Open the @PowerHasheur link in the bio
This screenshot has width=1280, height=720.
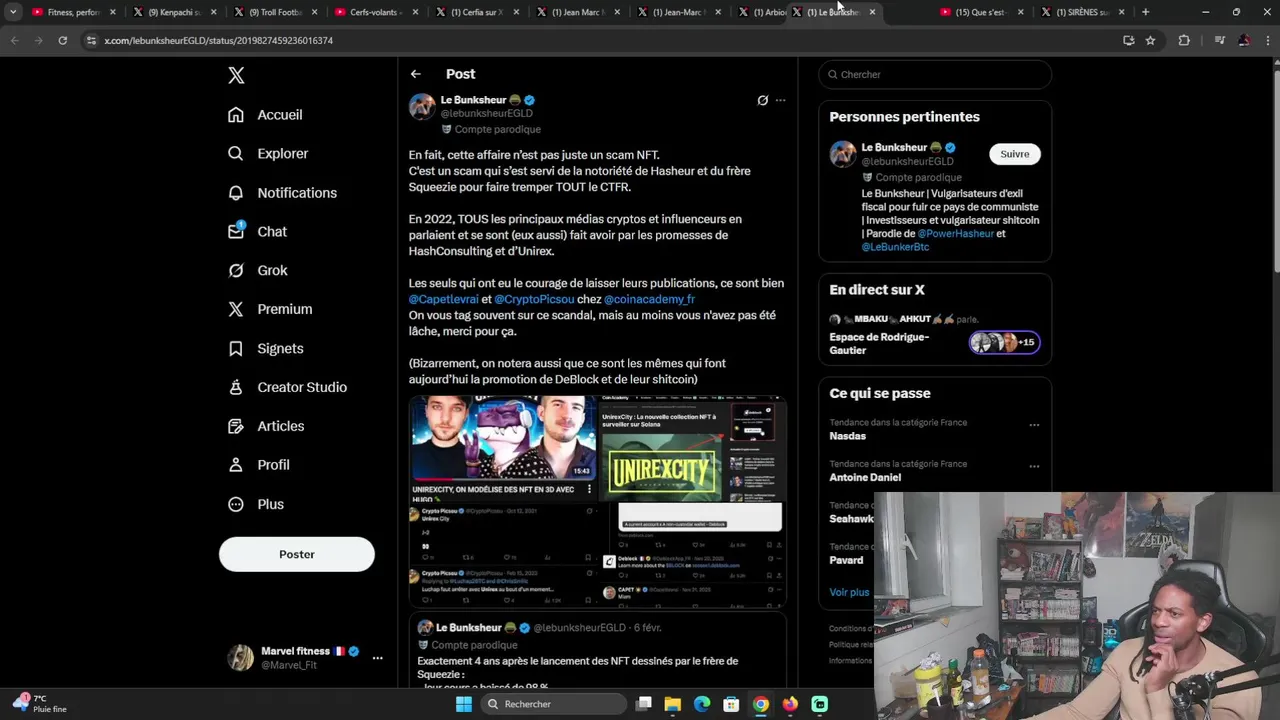[x=955, y=233]
